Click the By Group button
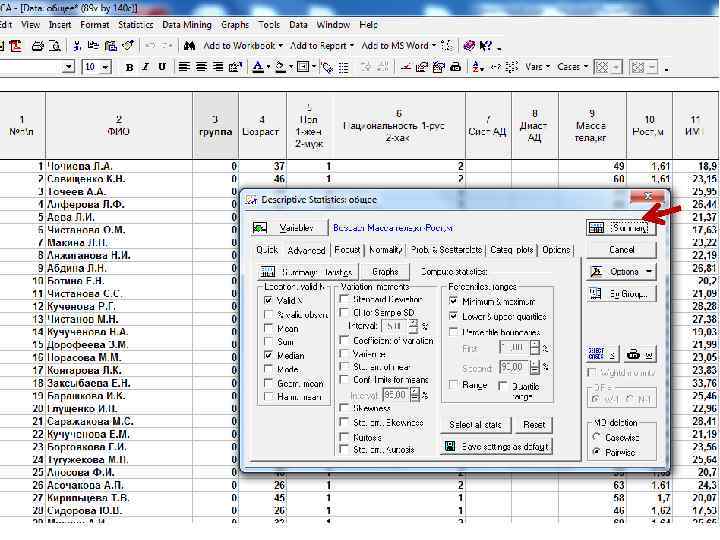The image size is (720, 540). click(x=621, y=294)
